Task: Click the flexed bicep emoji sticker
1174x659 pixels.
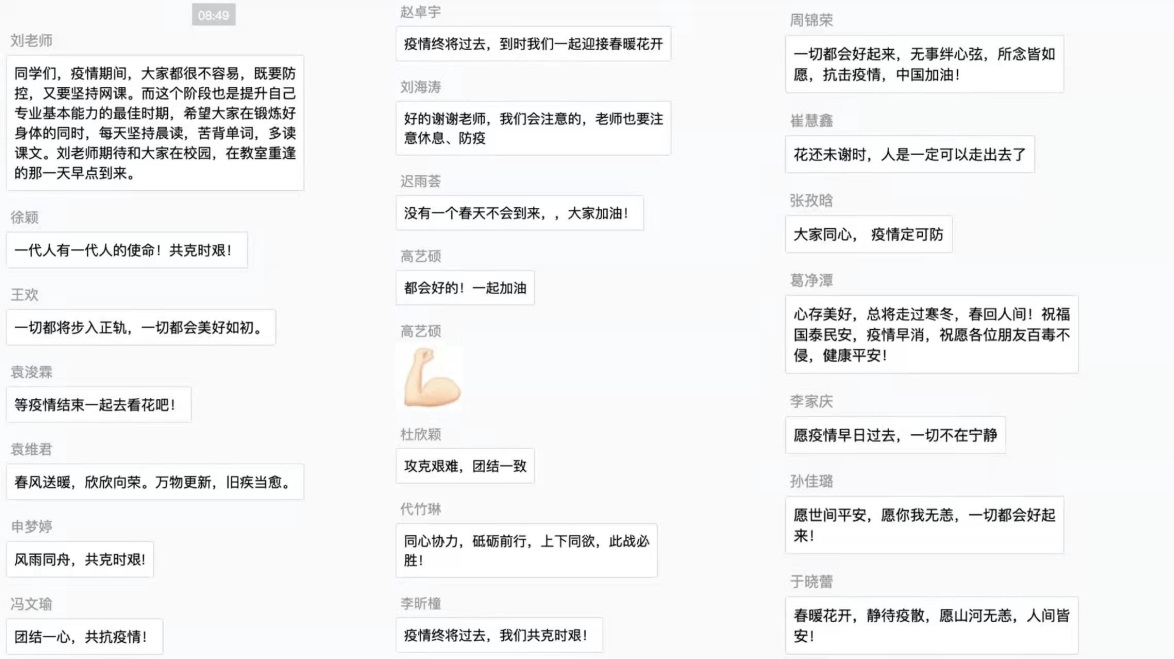Action: [x=432, y=378]
